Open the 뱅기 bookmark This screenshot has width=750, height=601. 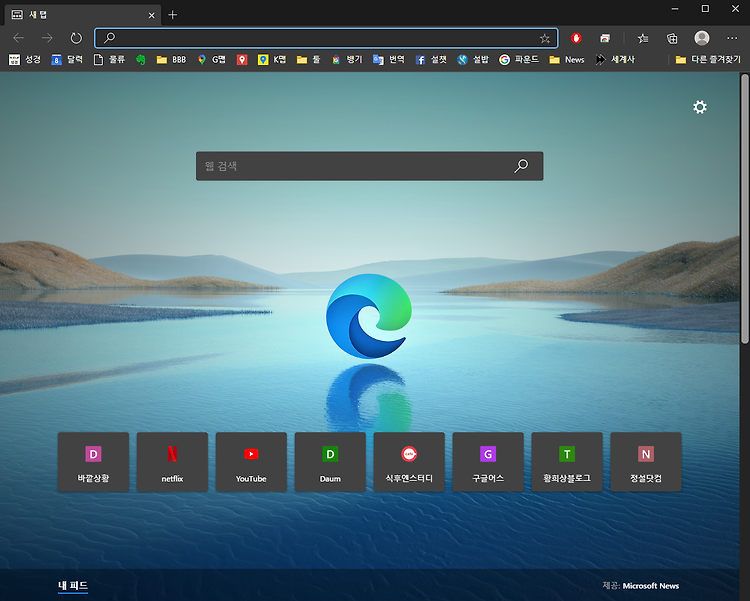click(x=347, y=59)
